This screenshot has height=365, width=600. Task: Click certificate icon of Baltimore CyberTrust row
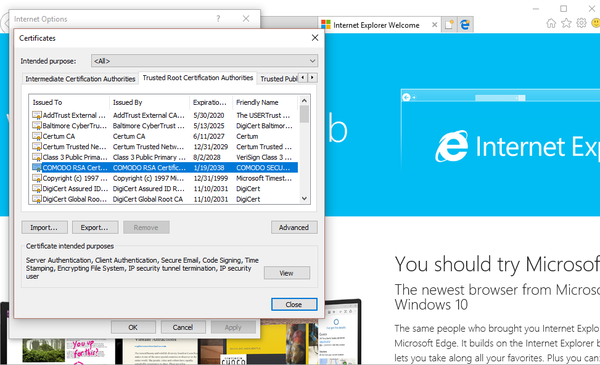(x=37, y=125)
